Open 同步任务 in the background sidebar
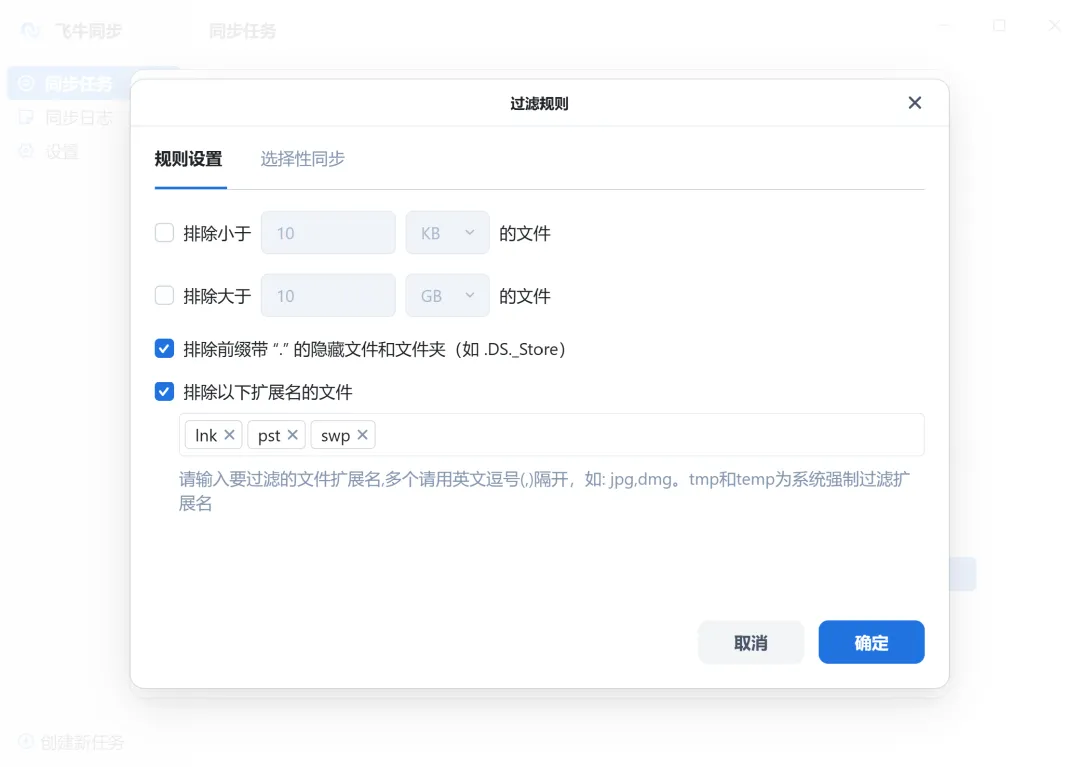The height and width of the screenshot is (767, 1080). coord(69,83)
